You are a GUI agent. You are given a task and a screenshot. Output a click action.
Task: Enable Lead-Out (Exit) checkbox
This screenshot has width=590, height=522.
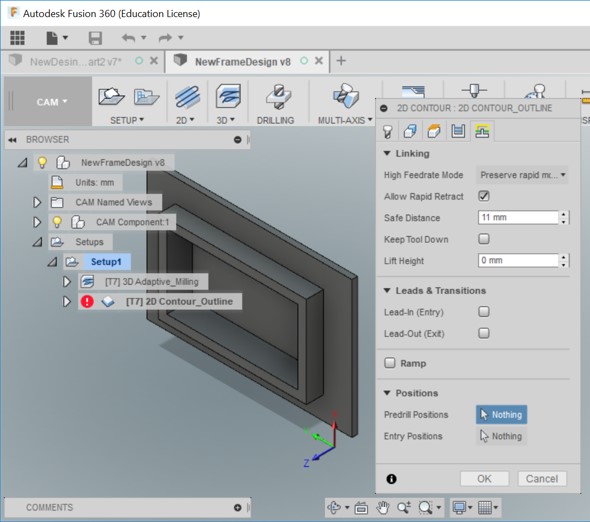click(484, 333)
